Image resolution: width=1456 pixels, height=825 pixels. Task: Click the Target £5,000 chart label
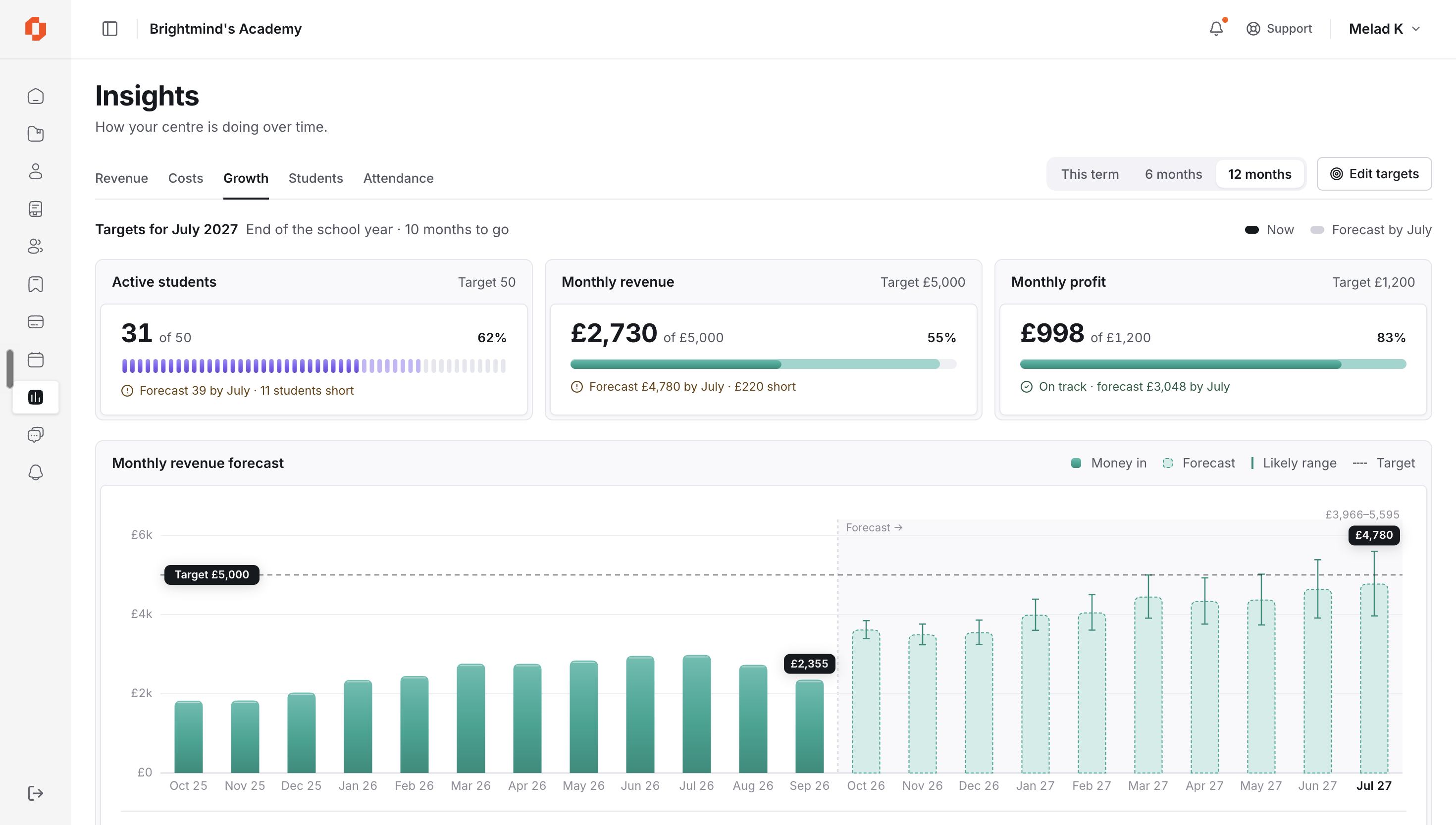[x=211, y=574]
